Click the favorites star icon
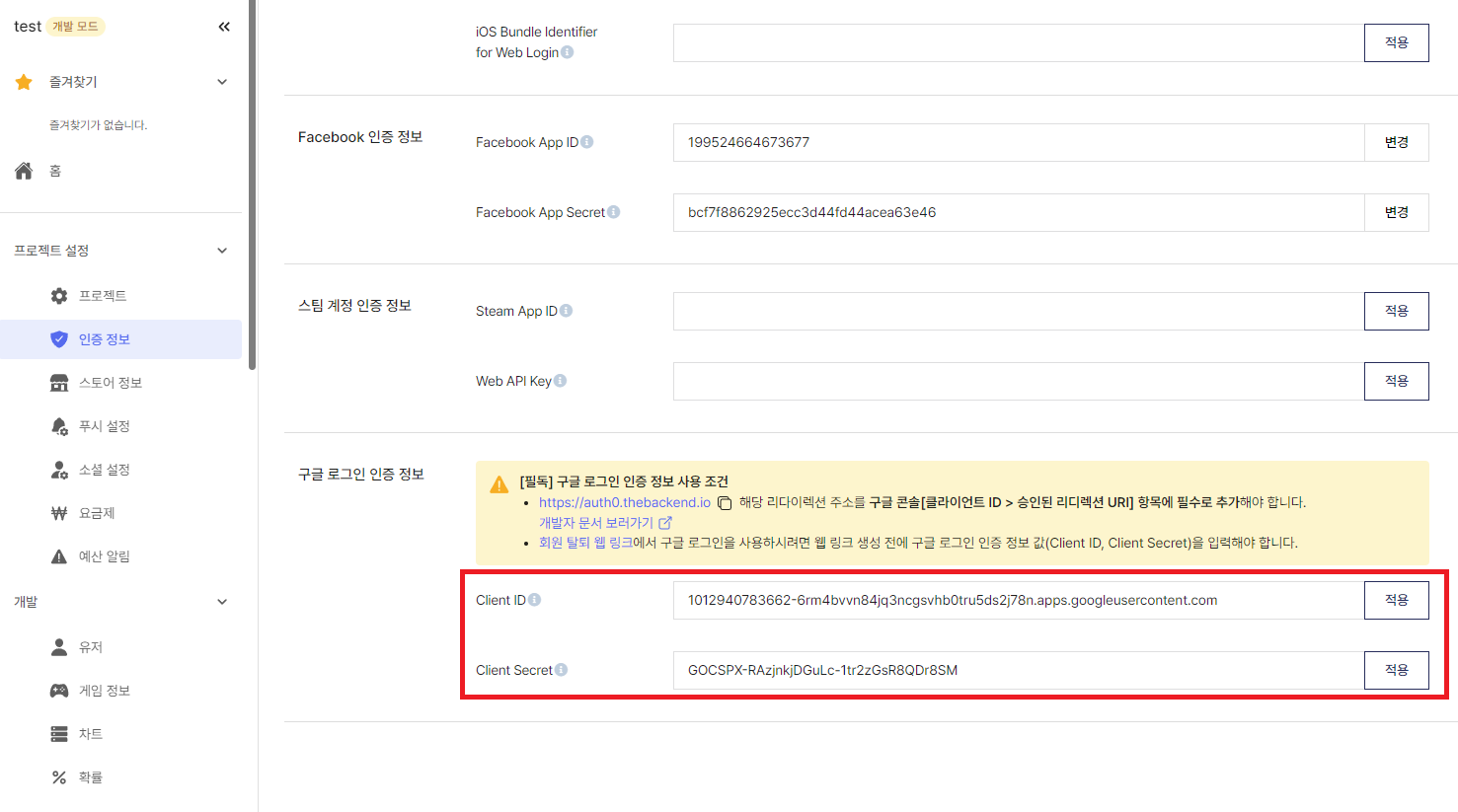The image size is (1458, 812). click(x=24, y=82)
